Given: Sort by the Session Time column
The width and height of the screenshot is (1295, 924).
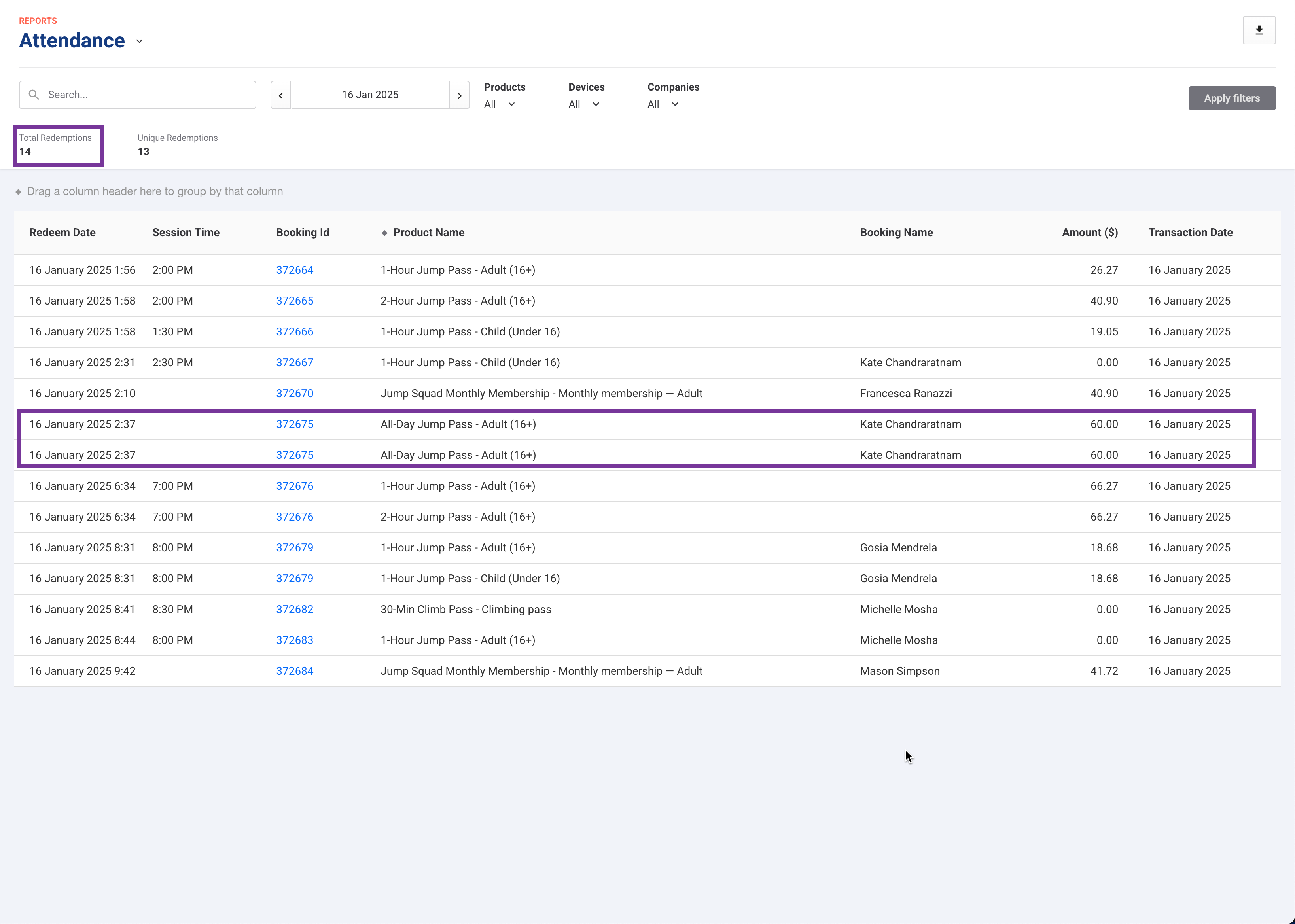Looking at the screenshot, I should [x=186, y=232].
